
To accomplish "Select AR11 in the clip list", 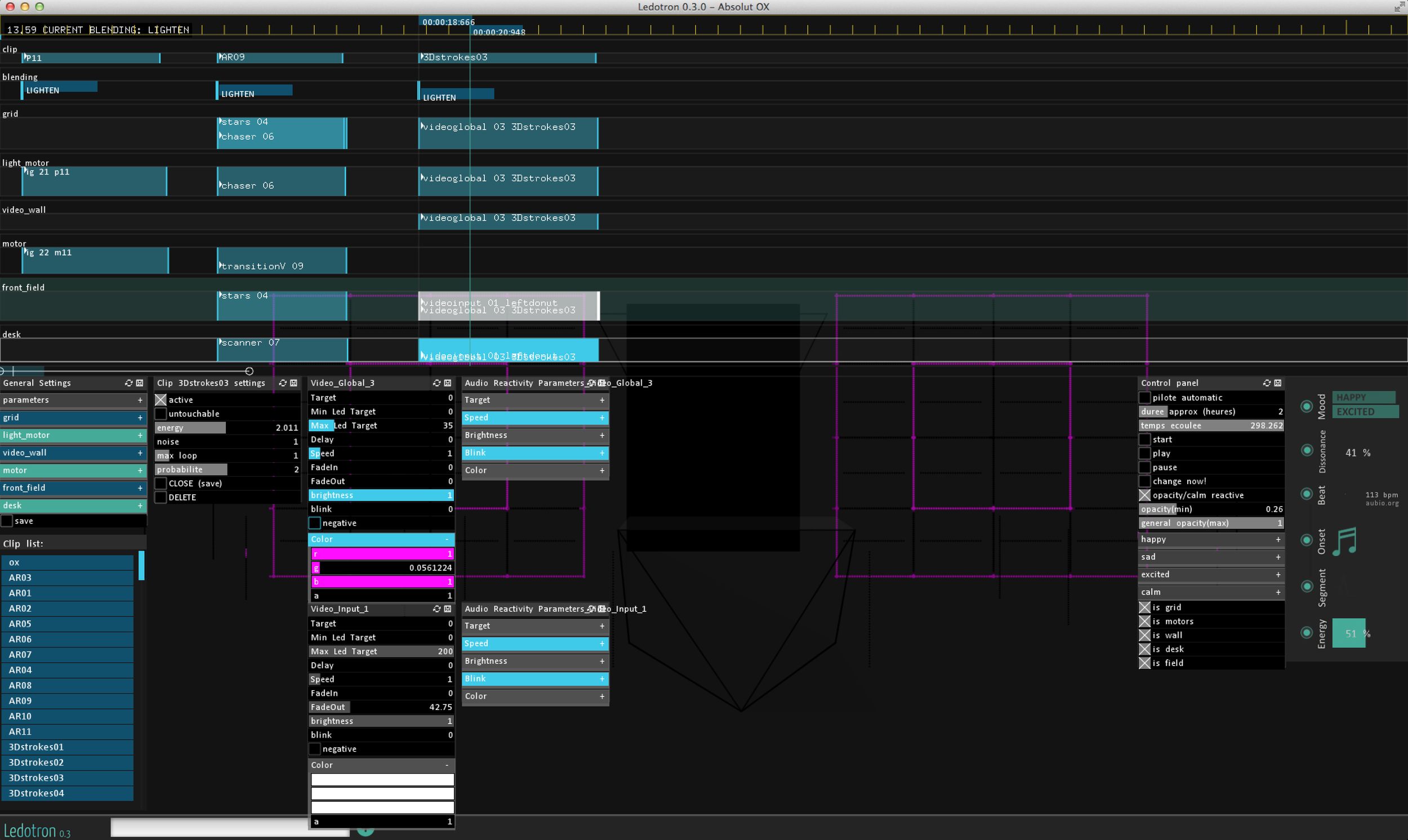I will [68, 732].
